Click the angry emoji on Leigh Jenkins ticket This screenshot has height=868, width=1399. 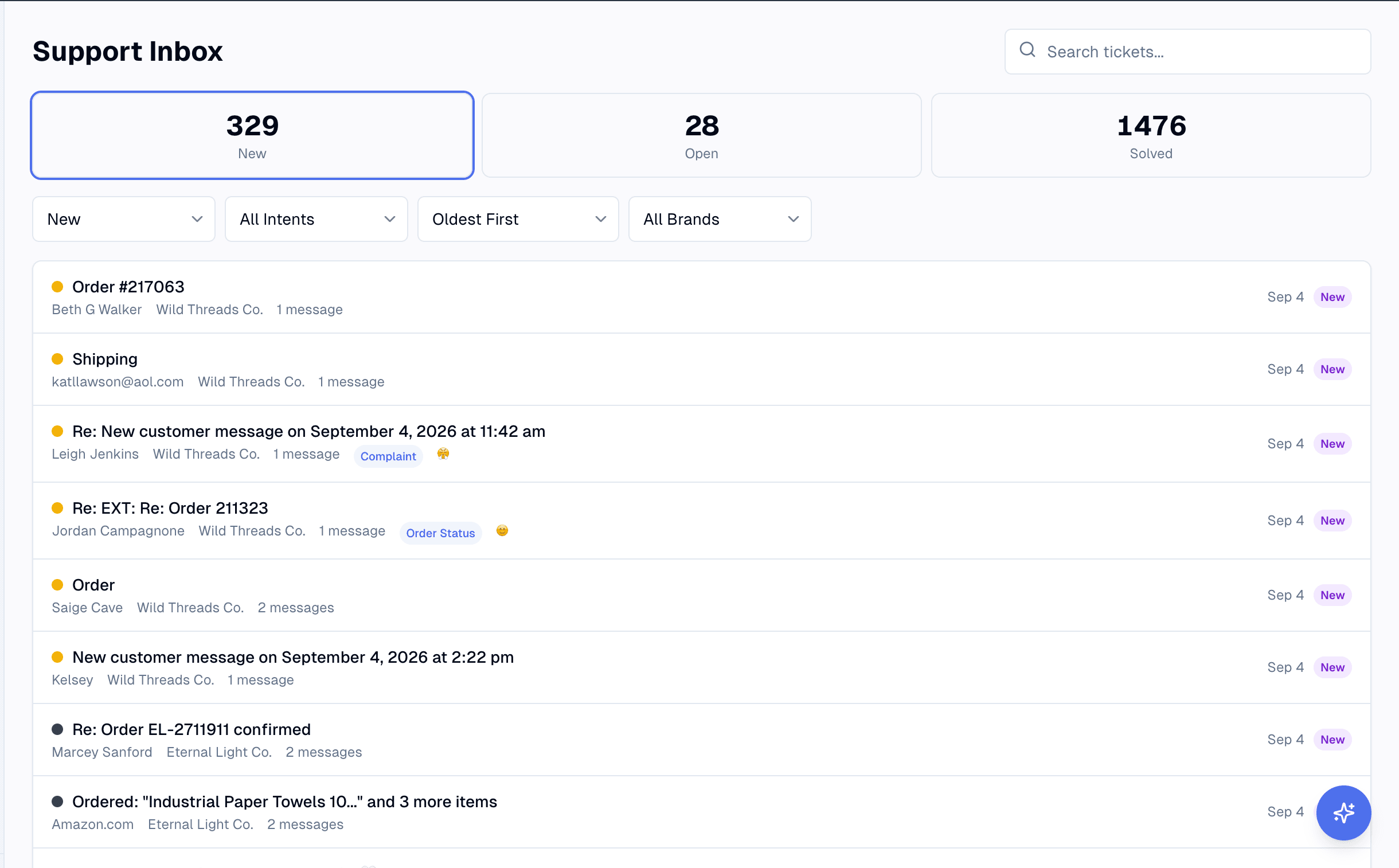[443, 454]
